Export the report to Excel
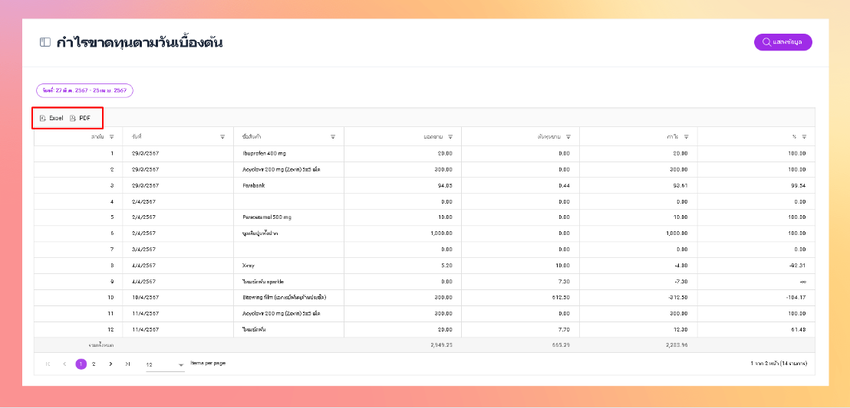850x408 pixels. click(52, 118)
